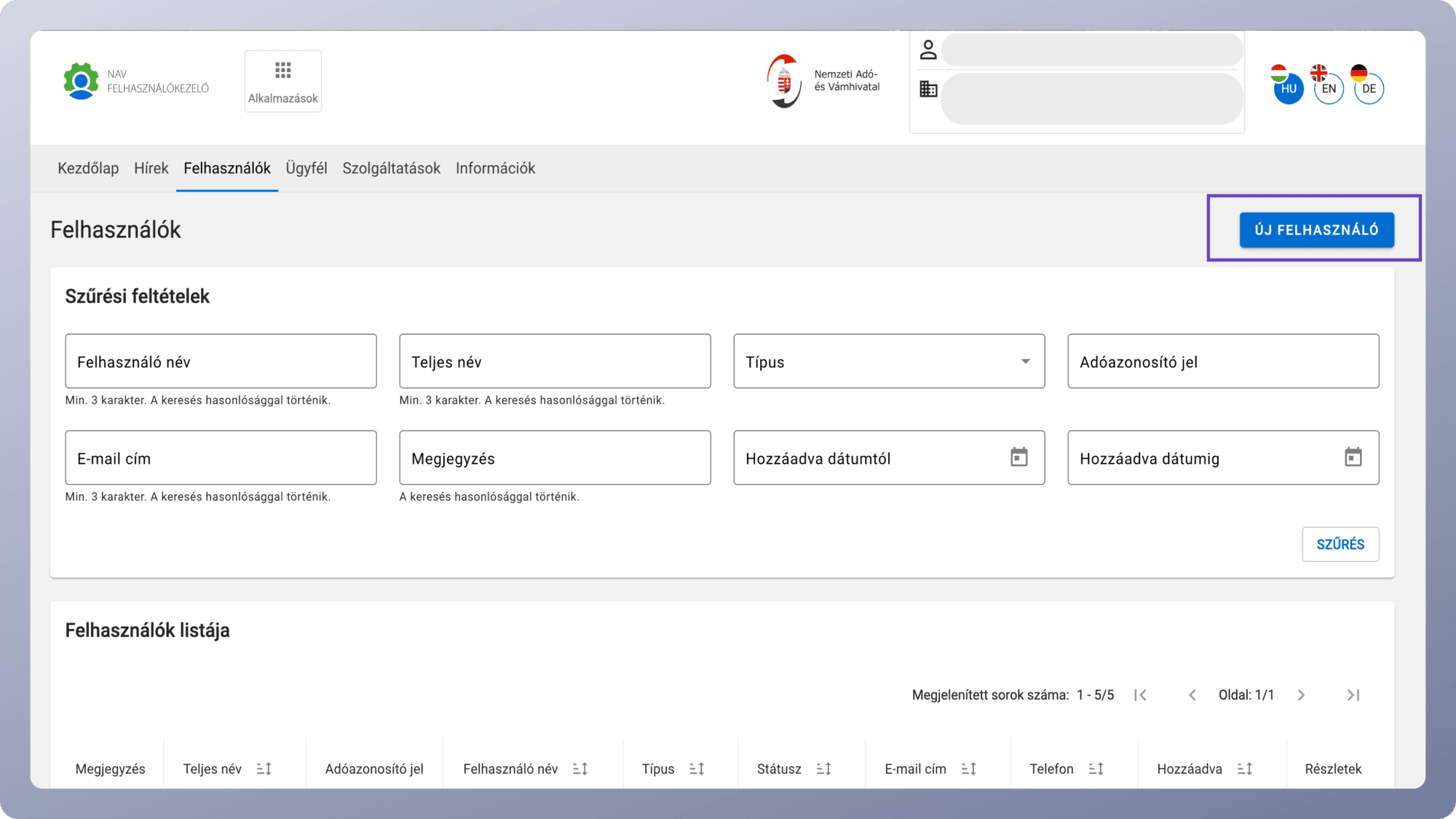The image size is (1456, 819).
Task: Focus the Megjegyzés filter field
Action: click(555, 457)
